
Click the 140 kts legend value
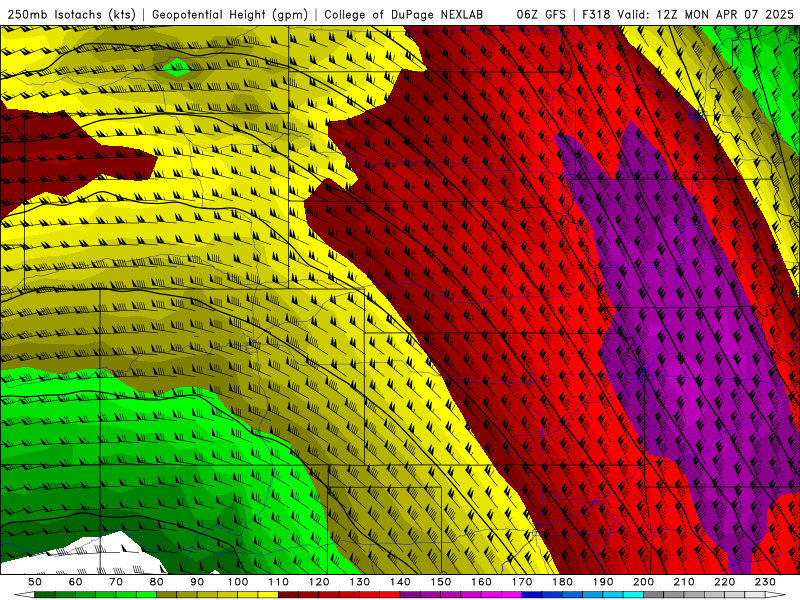coord(400,582)
